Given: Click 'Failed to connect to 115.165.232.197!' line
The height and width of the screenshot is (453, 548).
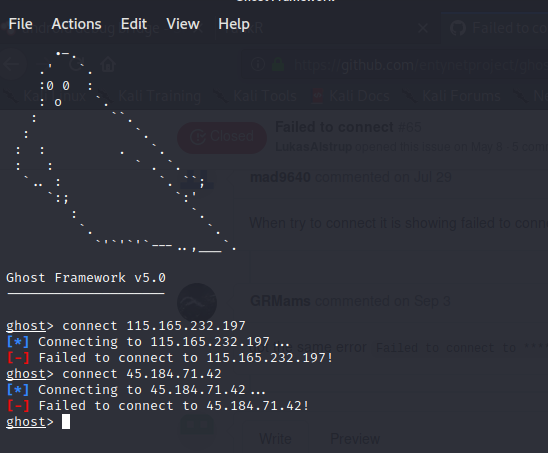Looking at the screenshot, I should [x=170, y=358].
